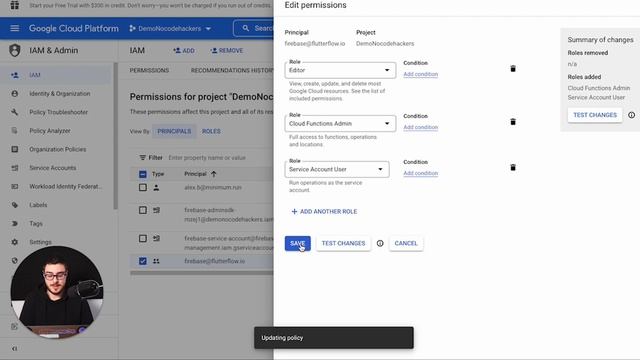Open Service Accounts menu item
This screenshot has height=360, width=640.
tap(53, 168)
